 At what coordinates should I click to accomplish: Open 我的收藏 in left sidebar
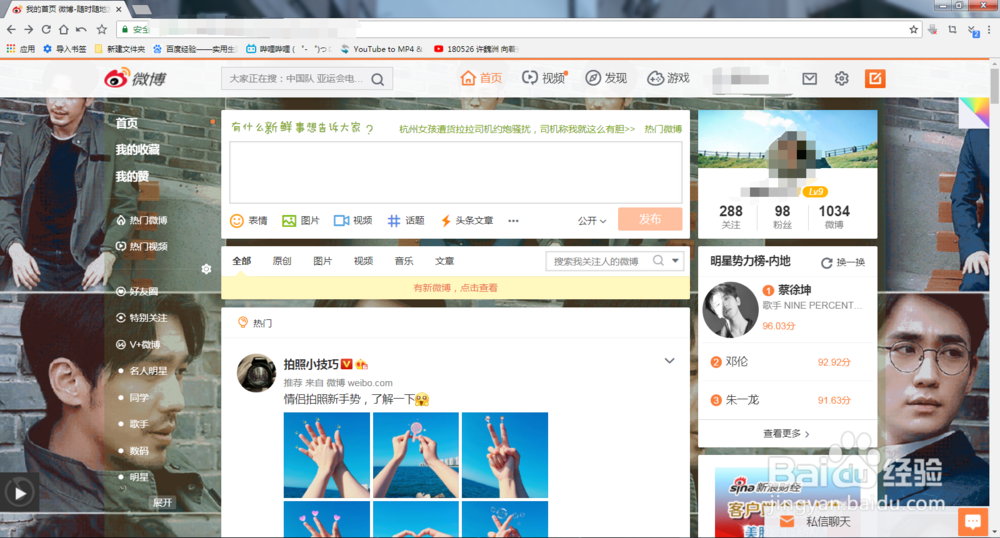point(137,149)
